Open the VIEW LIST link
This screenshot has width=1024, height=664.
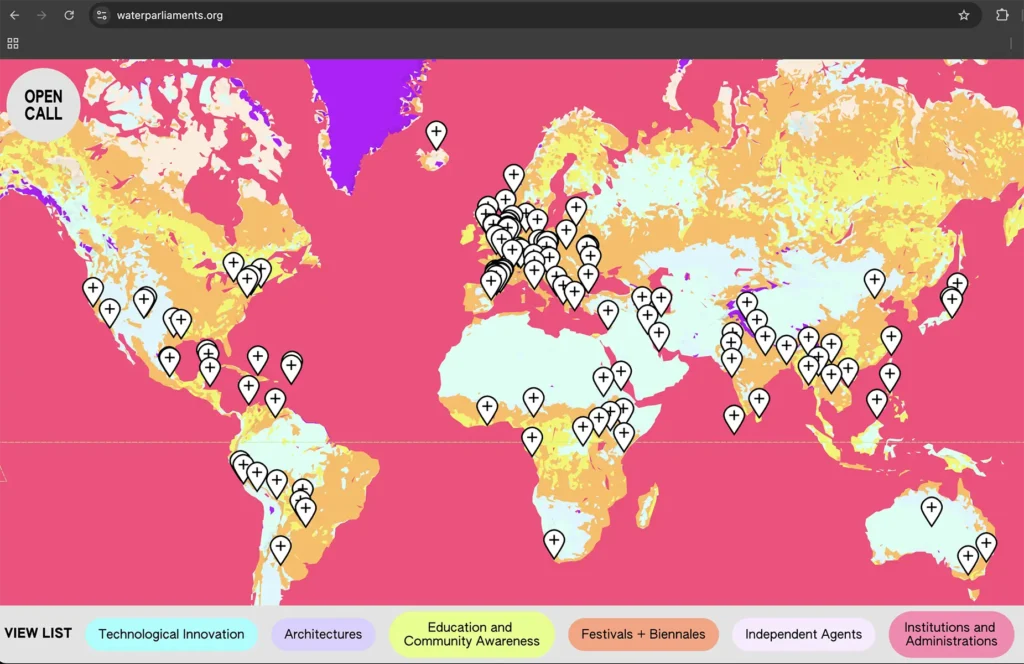pyautogui.click(x=38, y=633)
